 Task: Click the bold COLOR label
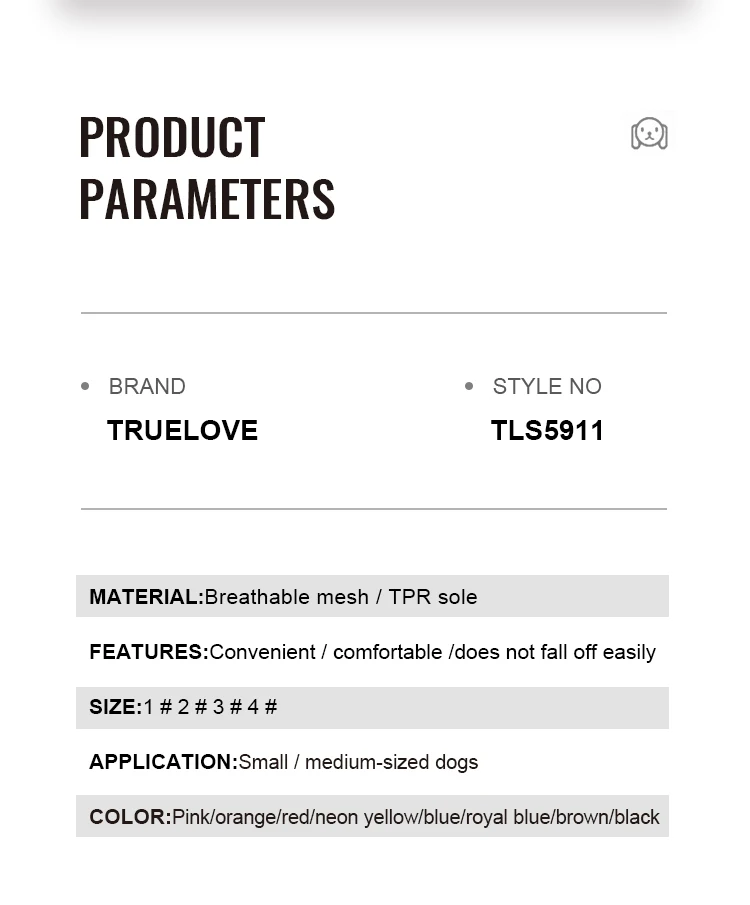click(x=130, y=817)
